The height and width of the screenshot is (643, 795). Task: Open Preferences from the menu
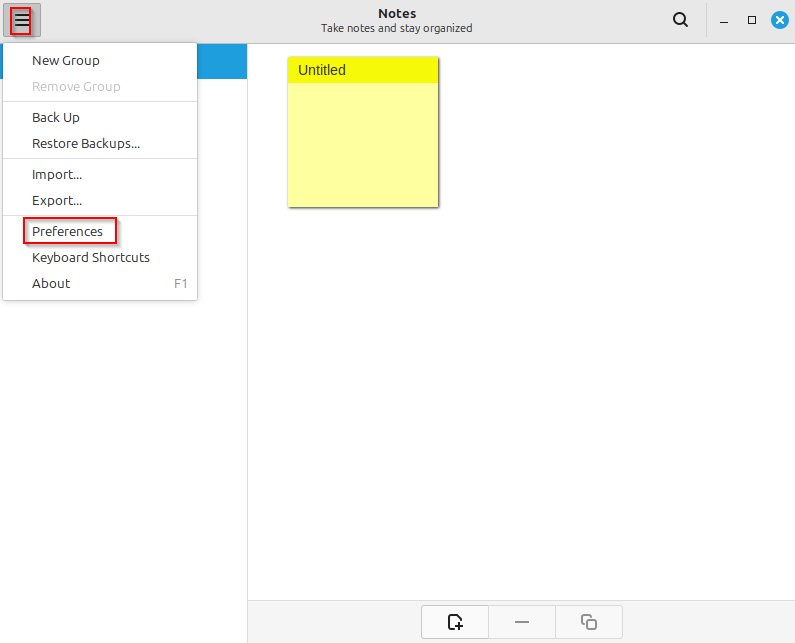100,231
